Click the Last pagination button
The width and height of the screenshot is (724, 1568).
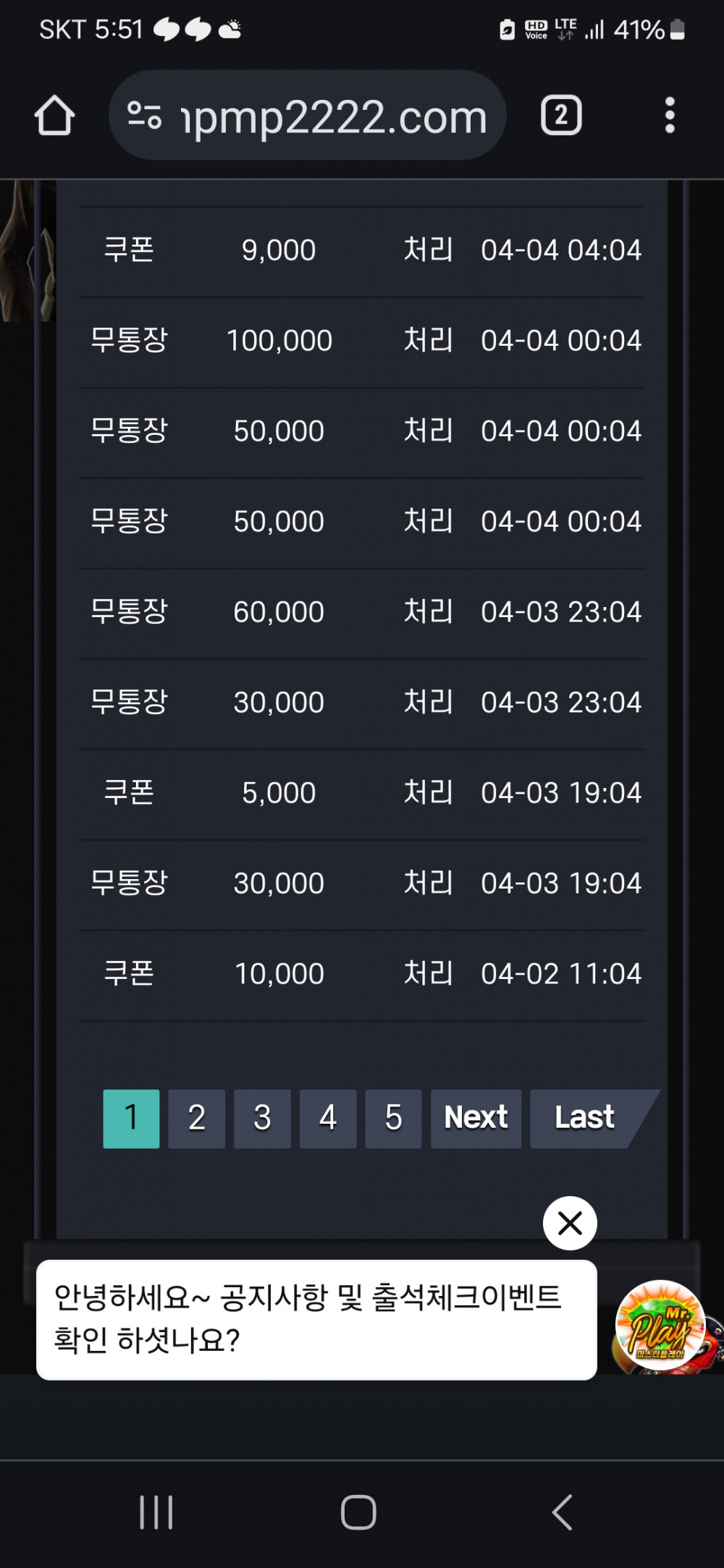pyautogui.click(x=585, y=1119)
